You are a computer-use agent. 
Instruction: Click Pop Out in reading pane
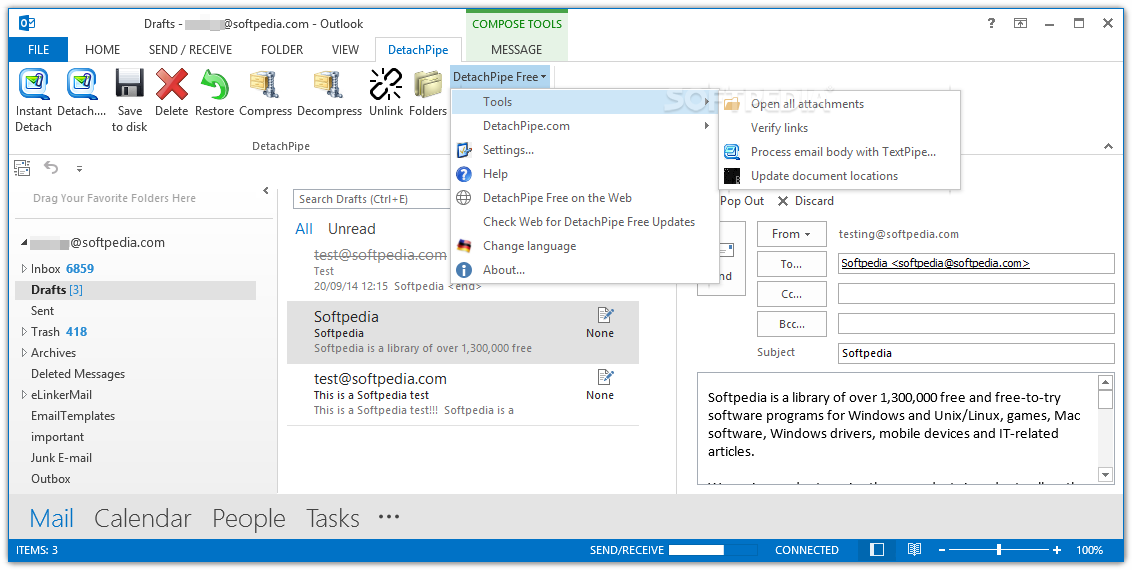click(741, 201)
